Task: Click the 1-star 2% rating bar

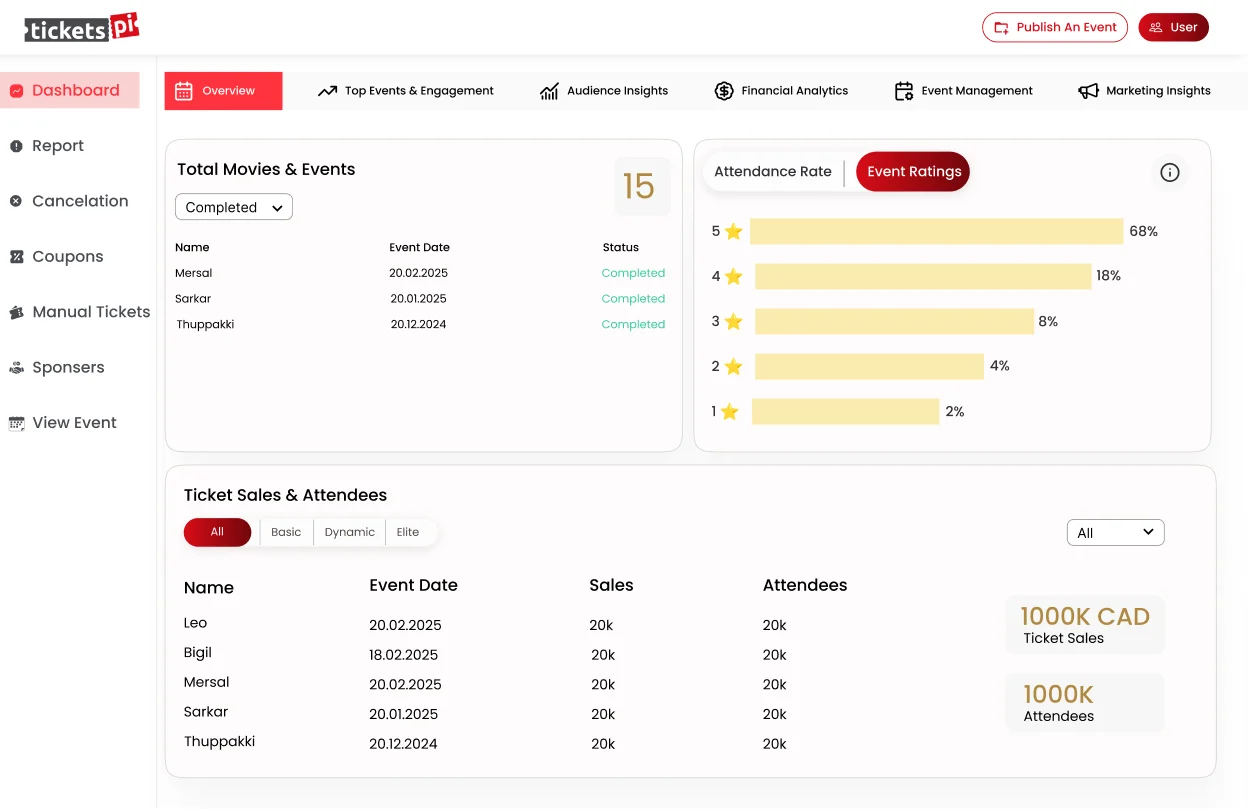Action: click(845, 412)
